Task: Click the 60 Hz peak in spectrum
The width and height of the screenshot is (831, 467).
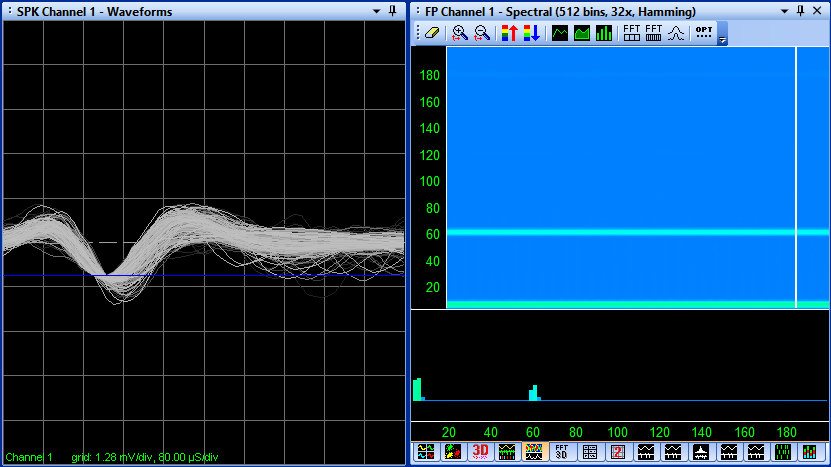Action: coord(534,393)
